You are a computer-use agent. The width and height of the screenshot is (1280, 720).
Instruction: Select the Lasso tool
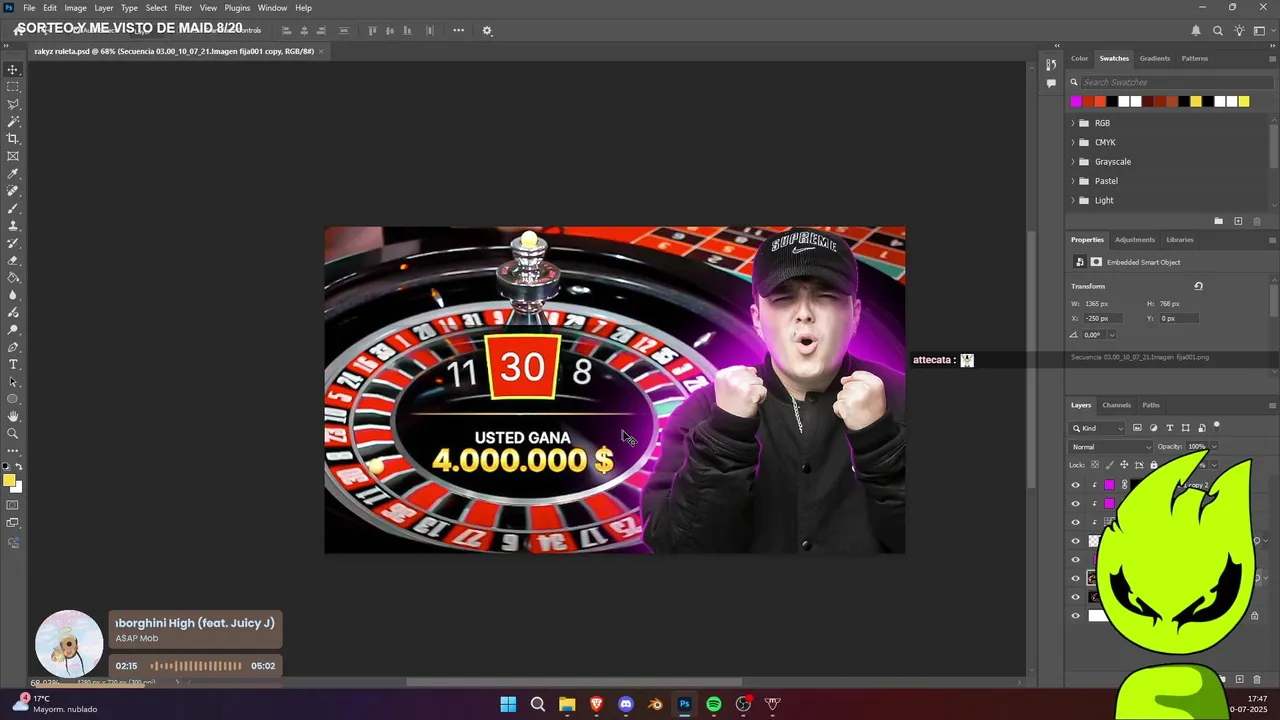[13, 104]
